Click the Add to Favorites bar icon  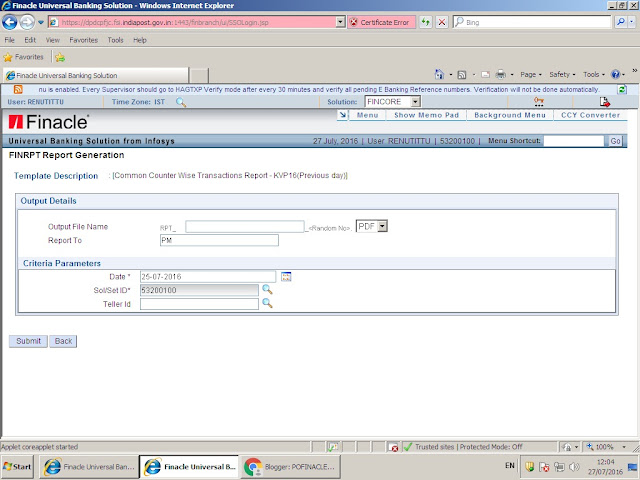tap(60, 58)
